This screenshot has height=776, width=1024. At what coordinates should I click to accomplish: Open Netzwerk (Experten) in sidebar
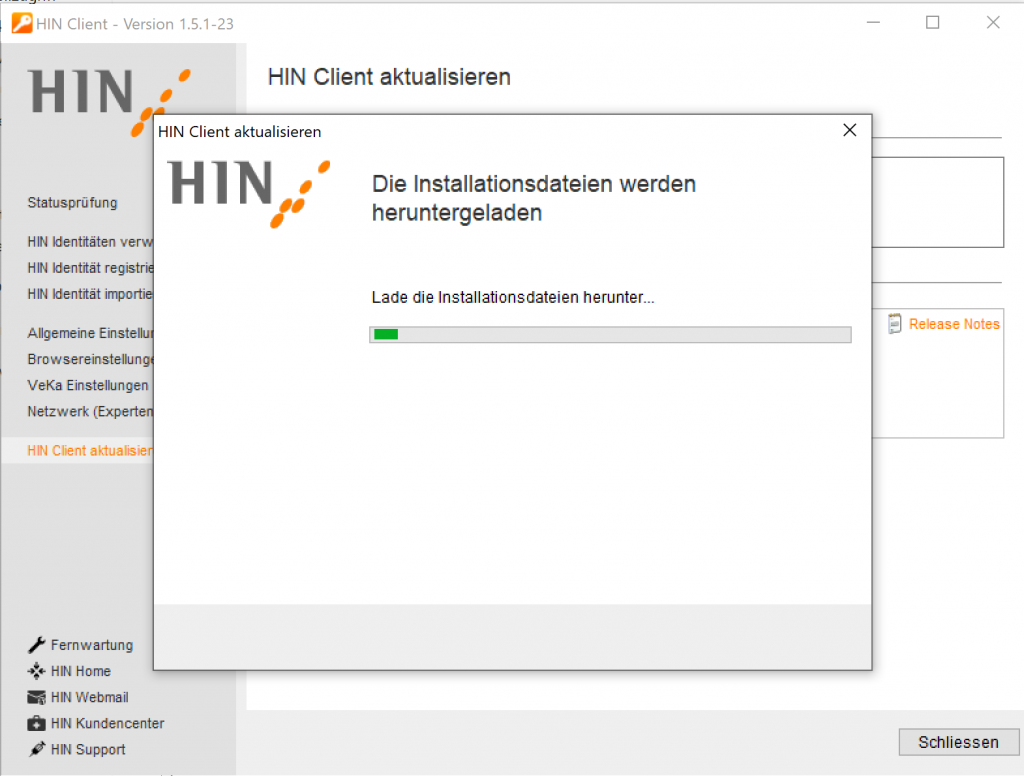[x=90, y=412]
